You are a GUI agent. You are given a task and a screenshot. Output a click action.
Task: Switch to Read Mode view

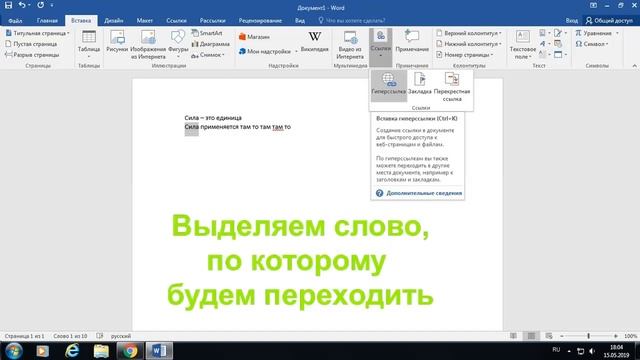(x=513, y=336)
